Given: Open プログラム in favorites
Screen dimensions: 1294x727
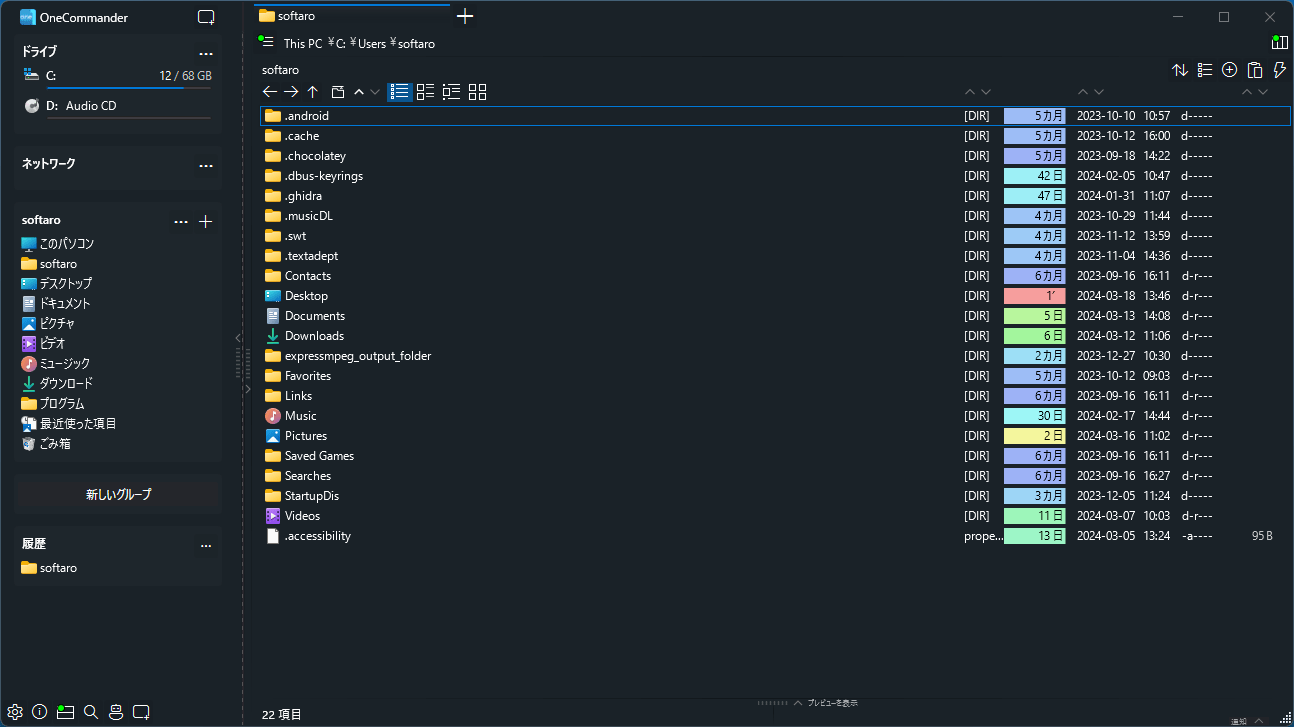Looking at the screenshot, I should pos(53,404).
